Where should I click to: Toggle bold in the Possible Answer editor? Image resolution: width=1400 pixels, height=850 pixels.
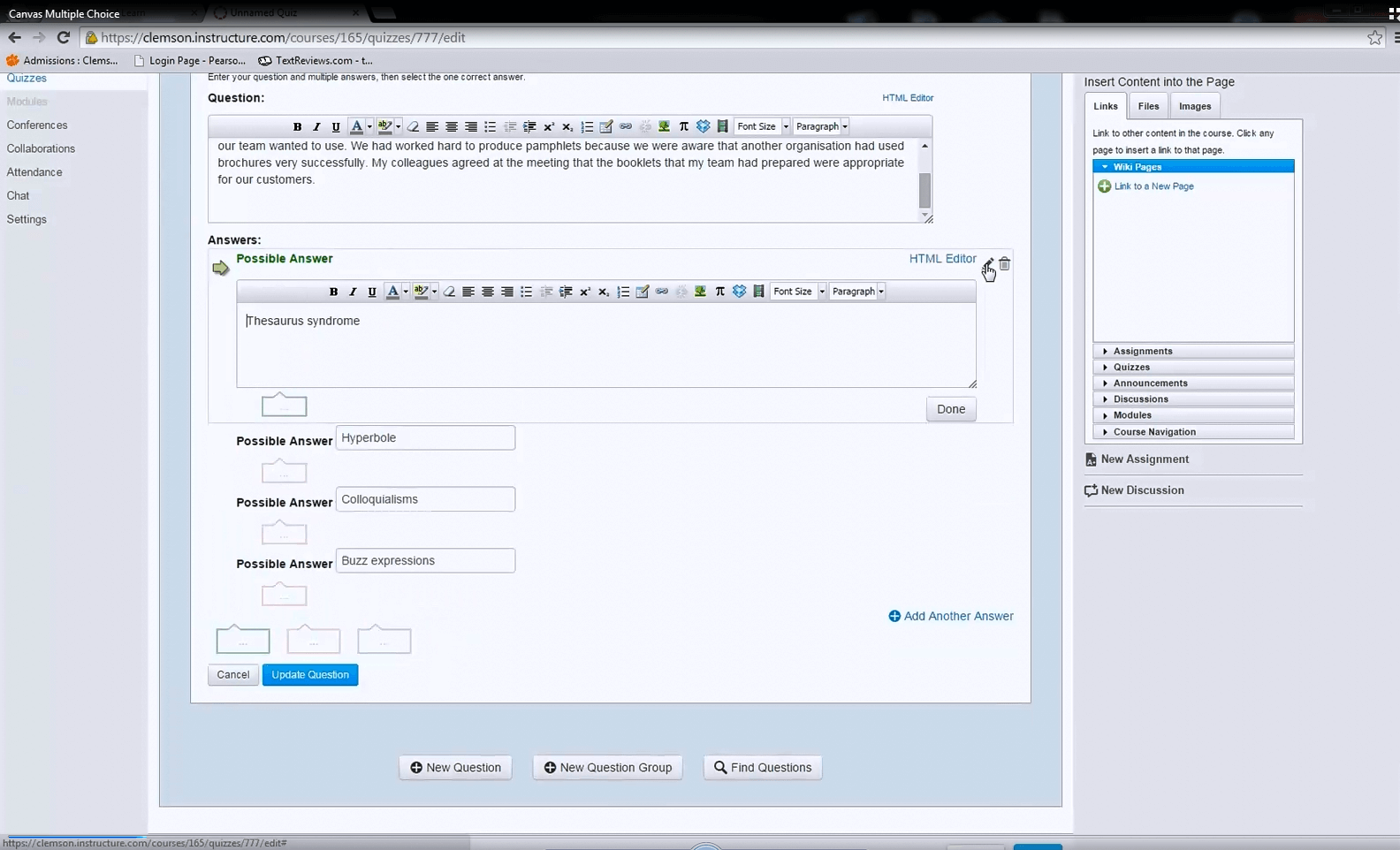(333, 292)
